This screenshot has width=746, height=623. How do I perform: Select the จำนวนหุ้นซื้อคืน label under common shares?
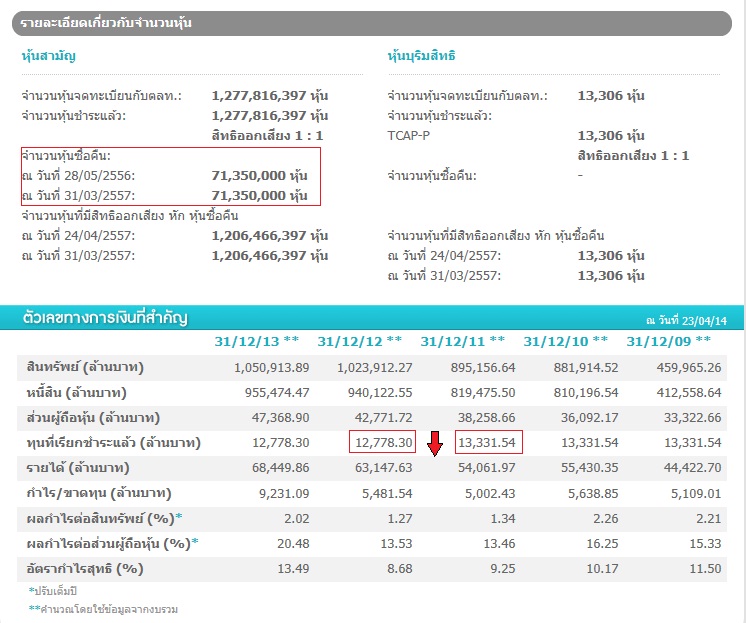coord(66,156)
